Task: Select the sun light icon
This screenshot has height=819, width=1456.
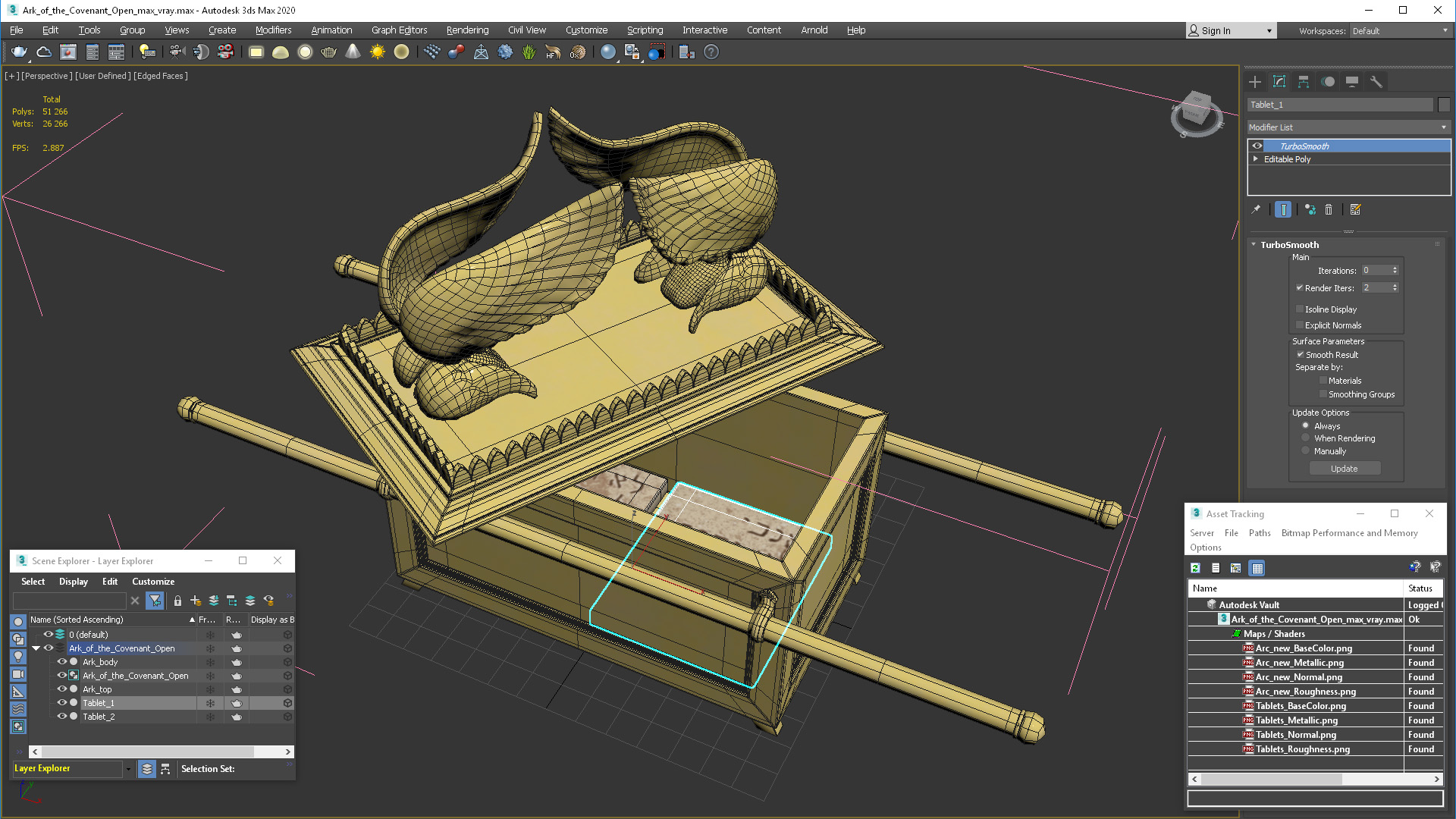Action: [x=377, y=52]
